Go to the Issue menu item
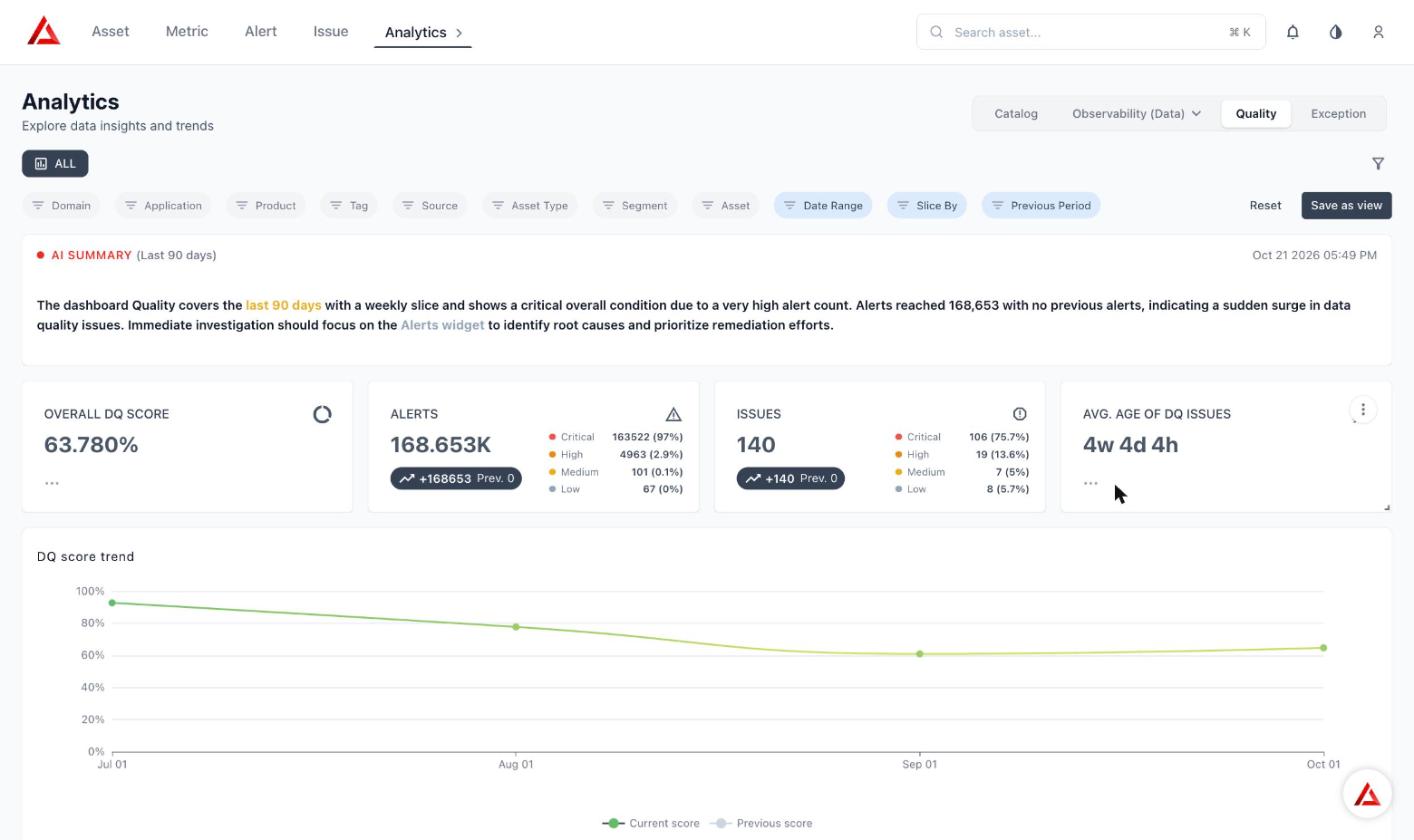This screenshot has width=1414, height=840. (x=331, y=31)
